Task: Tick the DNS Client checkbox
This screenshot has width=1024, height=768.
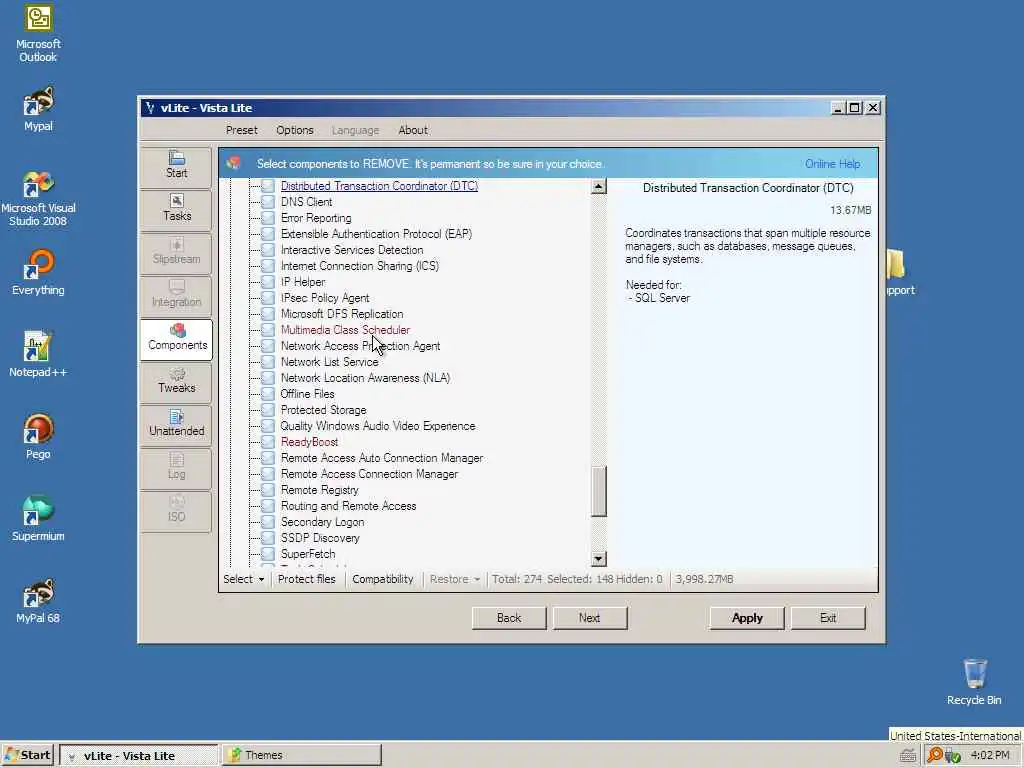Action: point(268,202)
